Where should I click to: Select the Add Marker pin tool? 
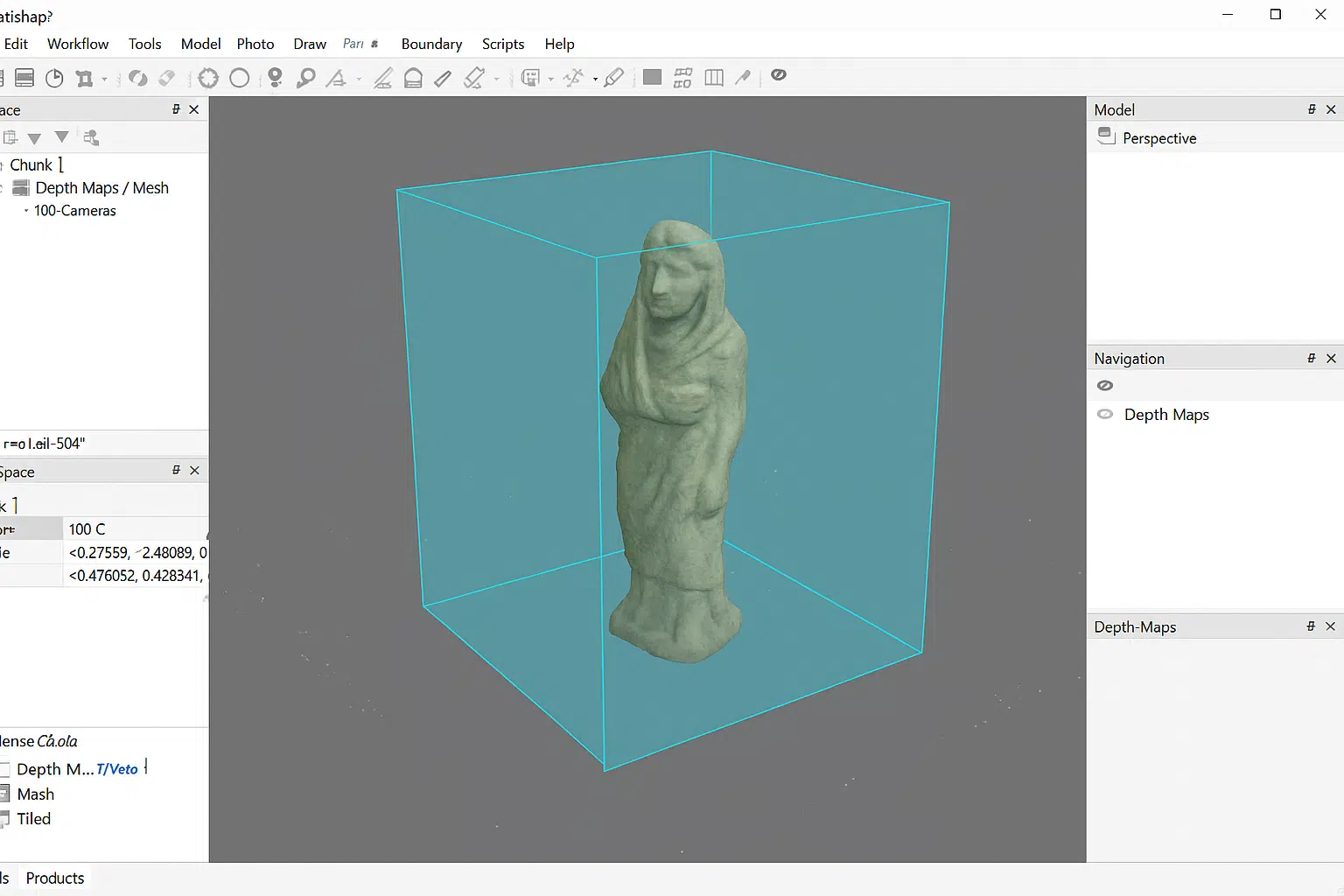click(275, 78)
